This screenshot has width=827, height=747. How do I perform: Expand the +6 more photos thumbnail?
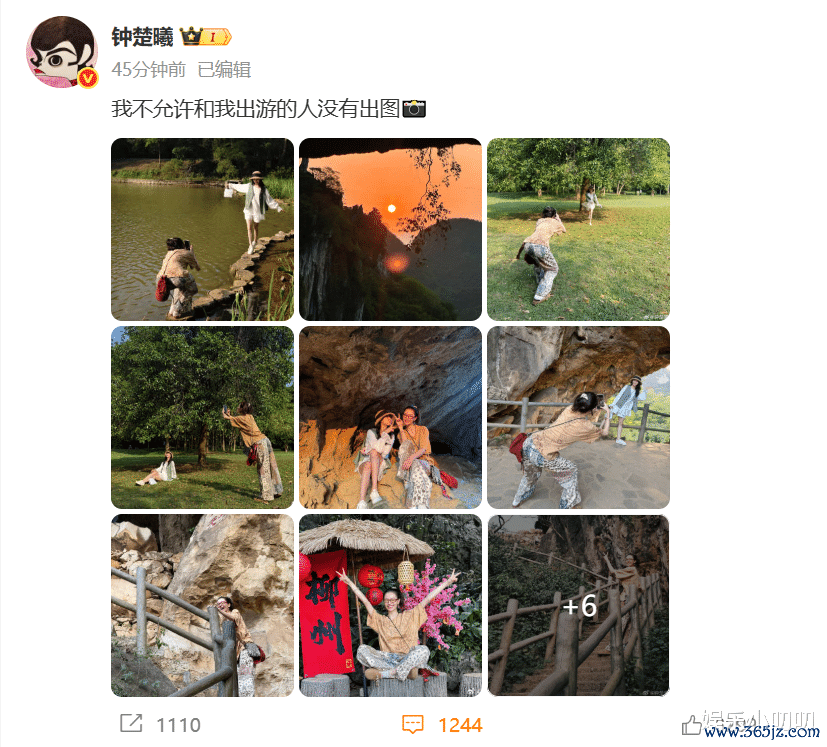click(x=579, y=606)
